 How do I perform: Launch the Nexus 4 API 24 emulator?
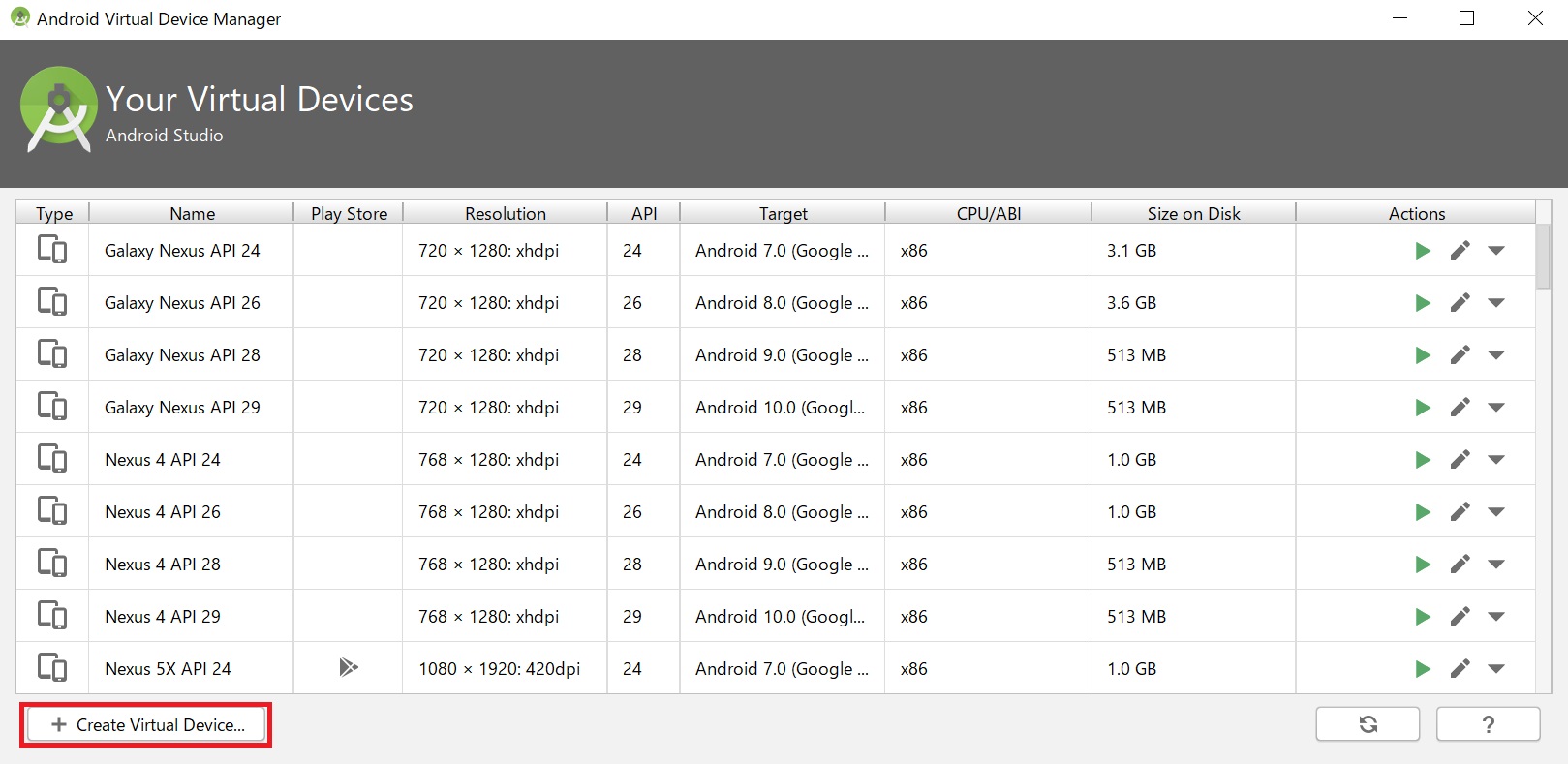click(1423, 460)
